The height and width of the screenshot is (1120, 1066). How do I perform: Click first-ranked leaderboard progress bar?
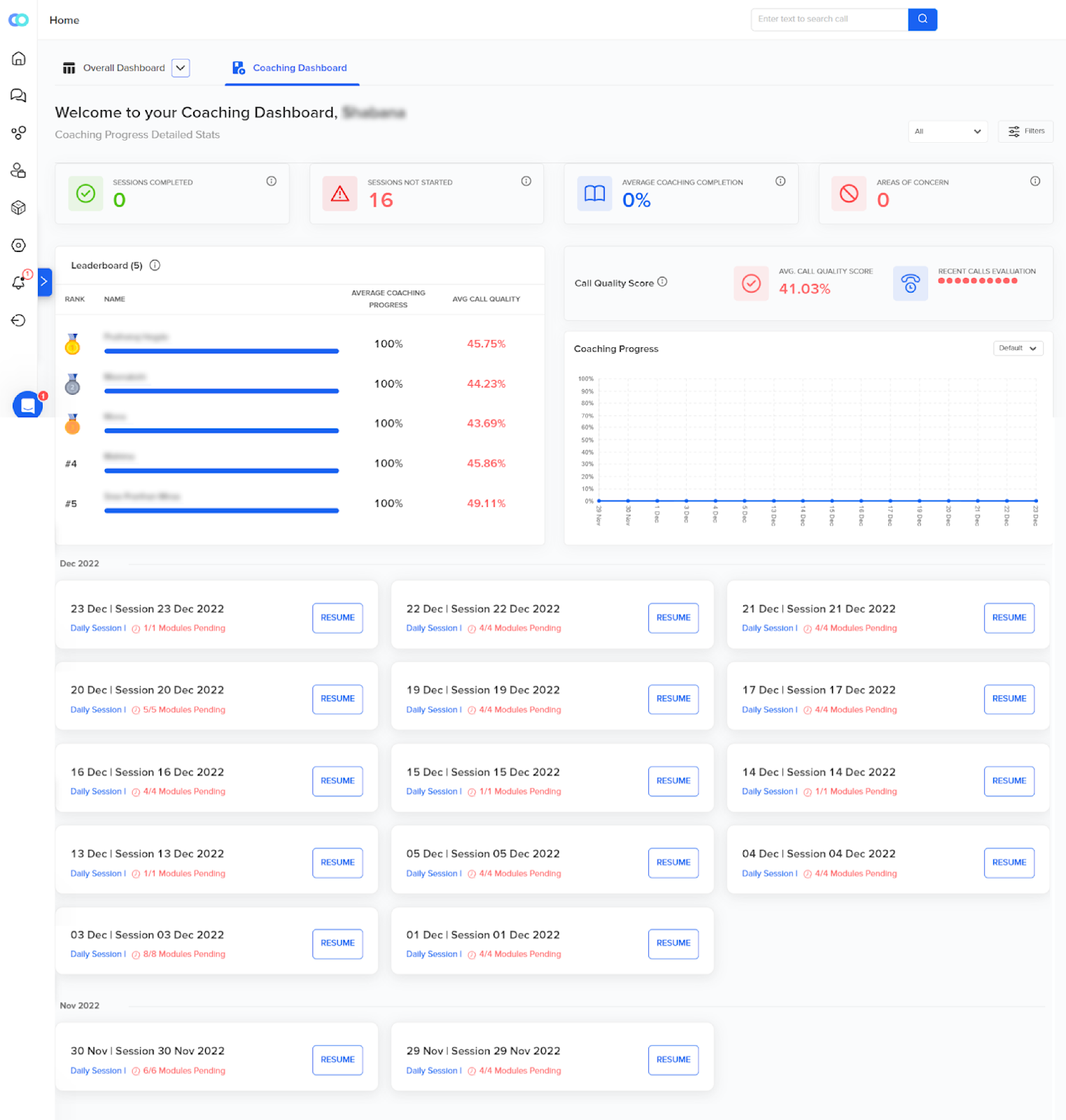tap(221, 351)
